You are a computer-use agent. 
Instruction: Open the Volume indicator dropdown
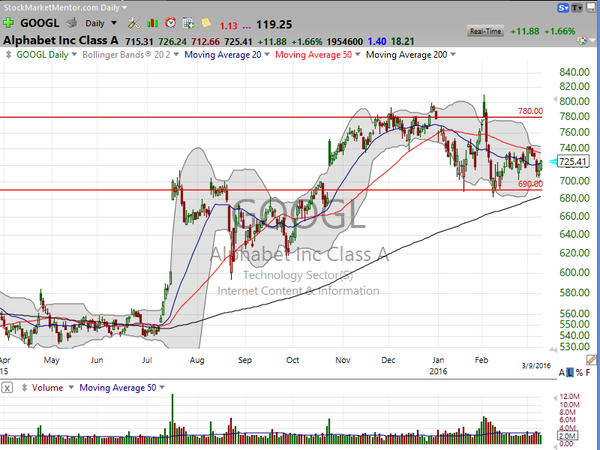pos(71,388)
